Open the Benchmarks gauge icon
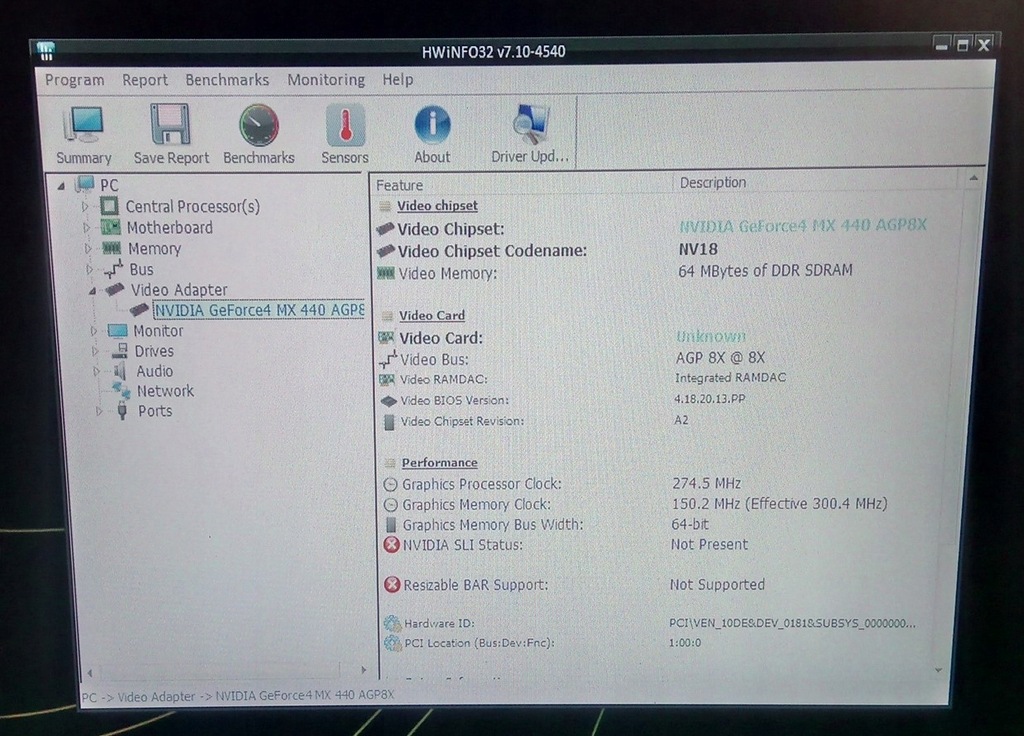The width and height of the screenshot is (1024, 736). tap(259, 125)
